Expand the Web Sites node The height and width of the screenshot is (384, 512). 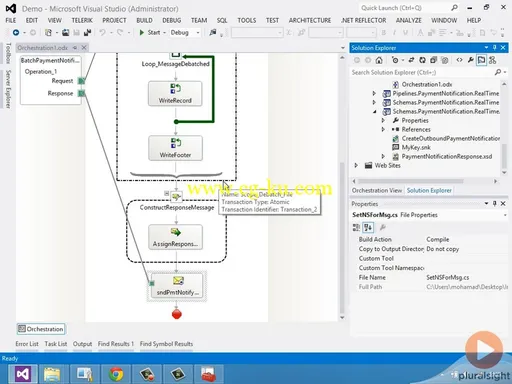(356, 165)
